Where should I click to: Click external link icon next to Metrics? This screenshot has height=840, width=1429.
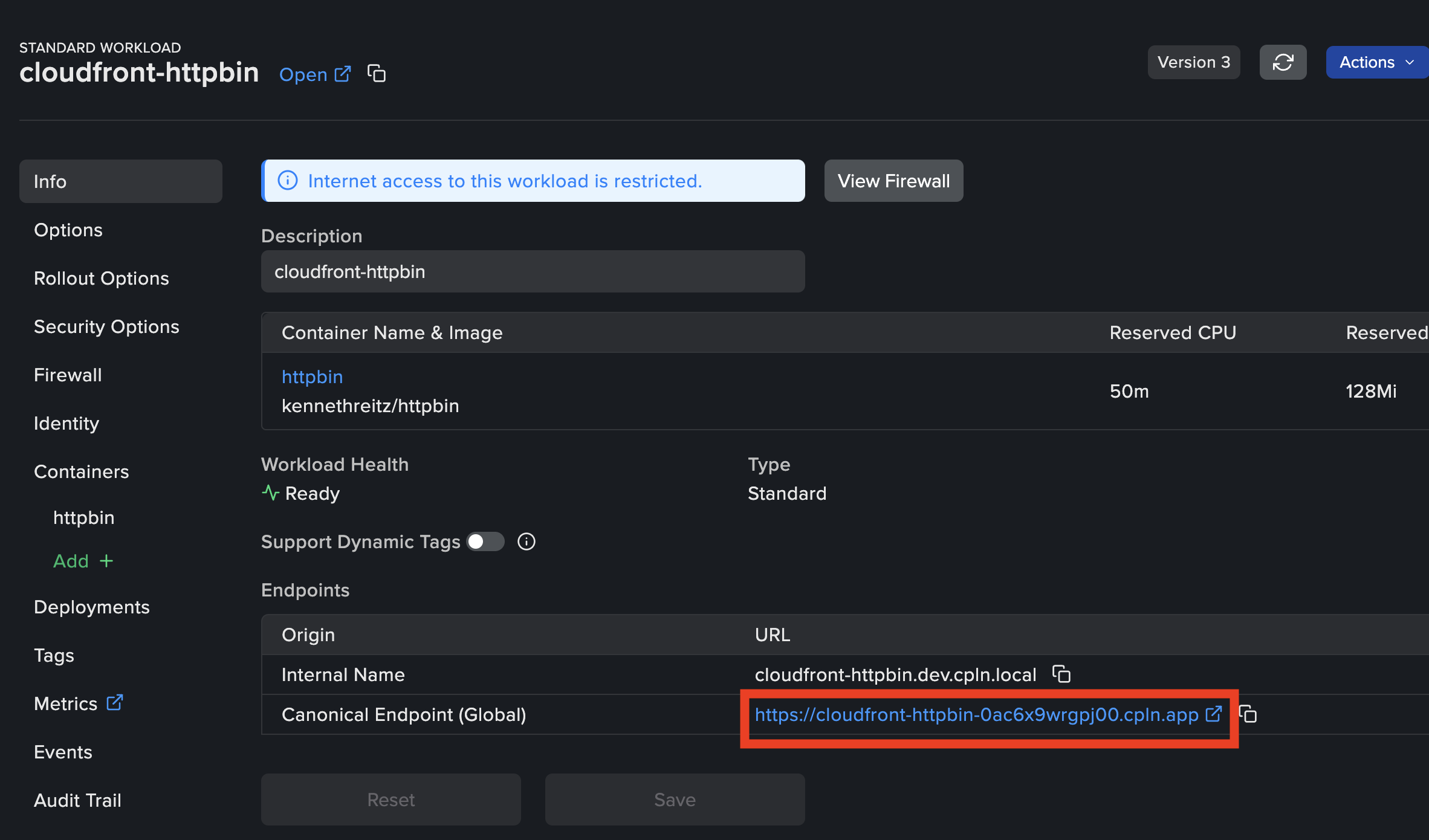pyautogui.click(x=115, y=702)
